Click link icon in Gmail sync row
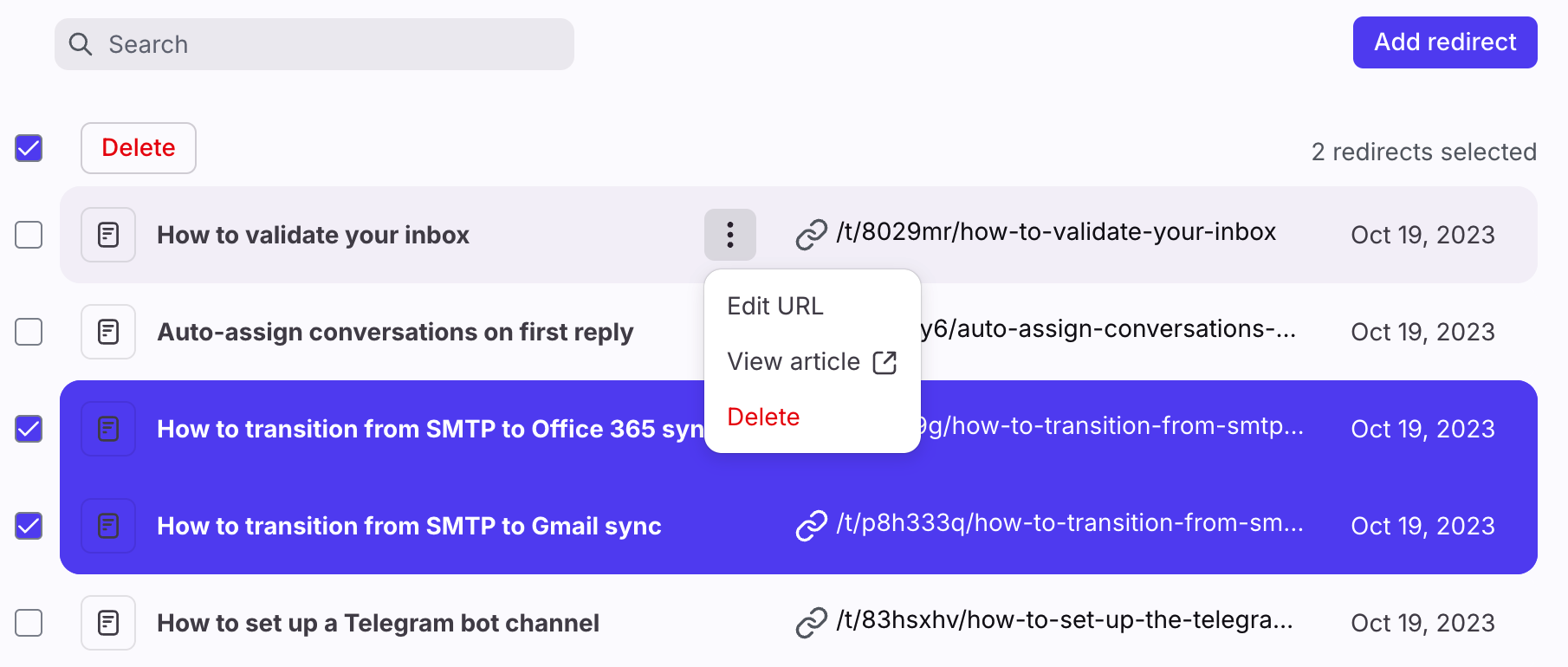 811,525
